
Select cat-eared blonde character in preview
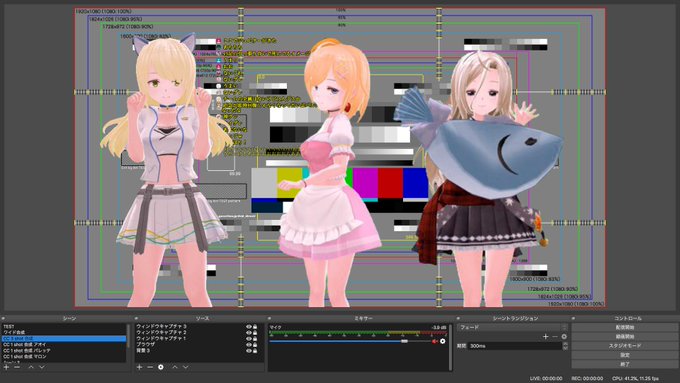pyautogui.click(x=167, y=169)
